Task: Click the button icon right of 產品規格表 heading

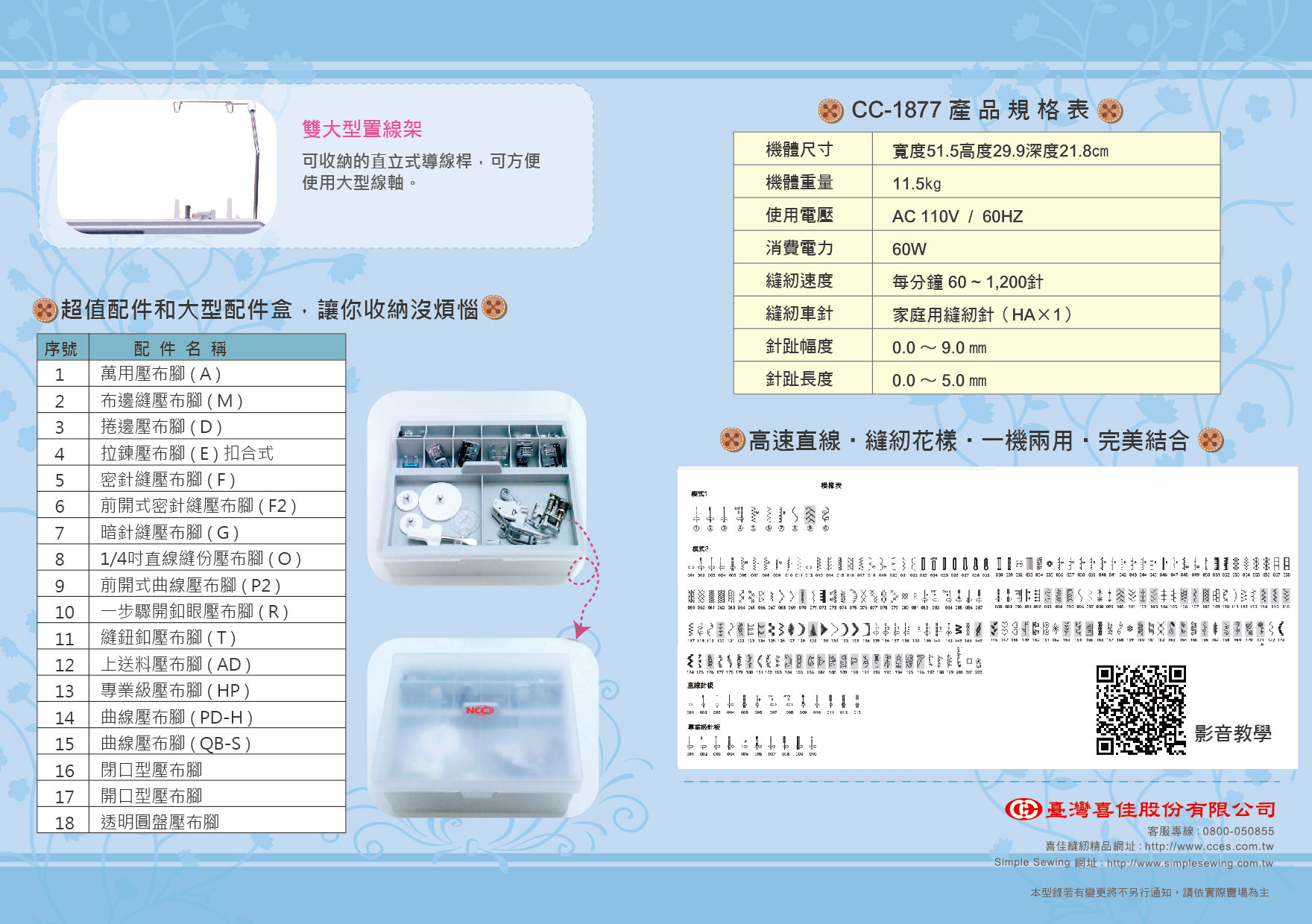Action: click(1110, 111)
